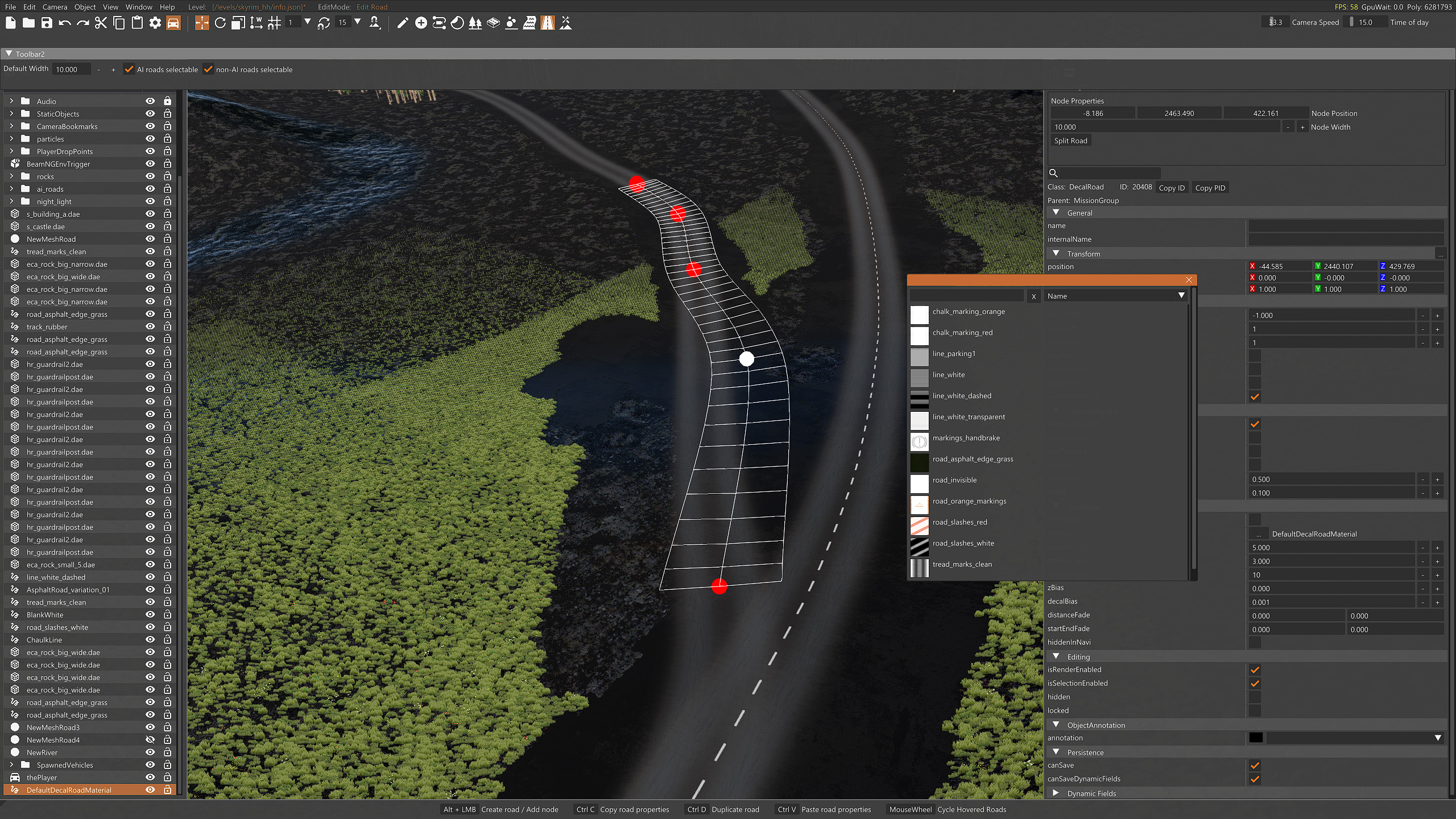Toggle AI roads selectable checkbox

click(x=129, y=69)
